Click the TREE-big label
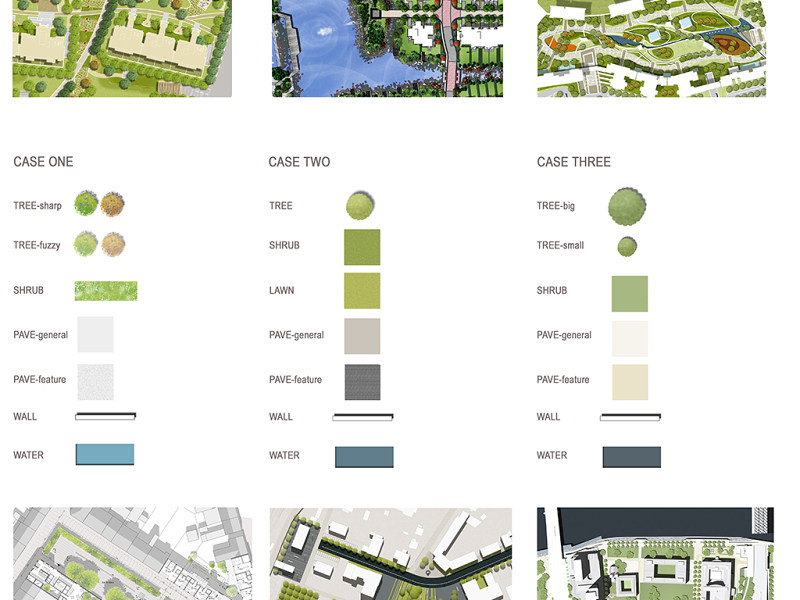800x600 pixels. (x=556, y=206)
